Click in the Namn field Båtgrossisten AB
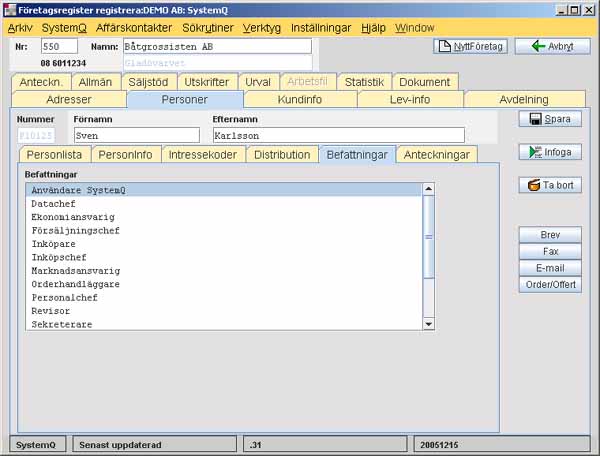Screen dimensions: 600x456 point(217,46)
